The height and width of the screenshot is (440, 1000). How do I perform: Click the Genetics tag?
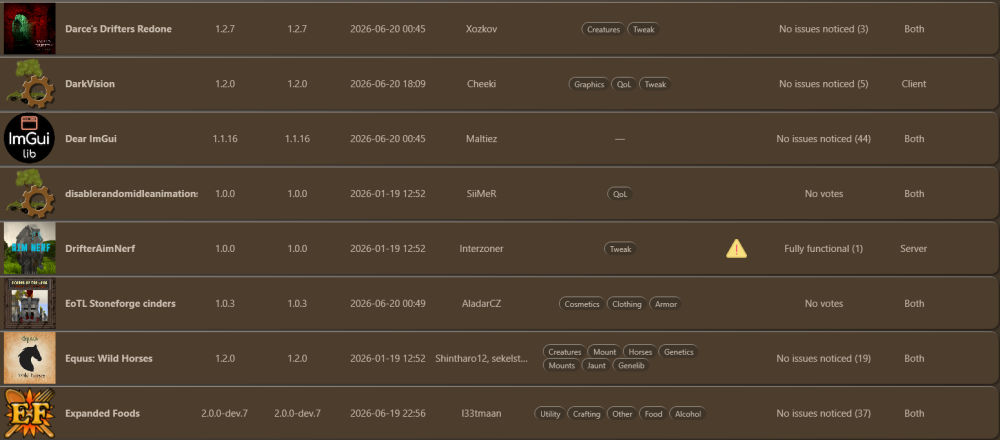pos(678,352)
